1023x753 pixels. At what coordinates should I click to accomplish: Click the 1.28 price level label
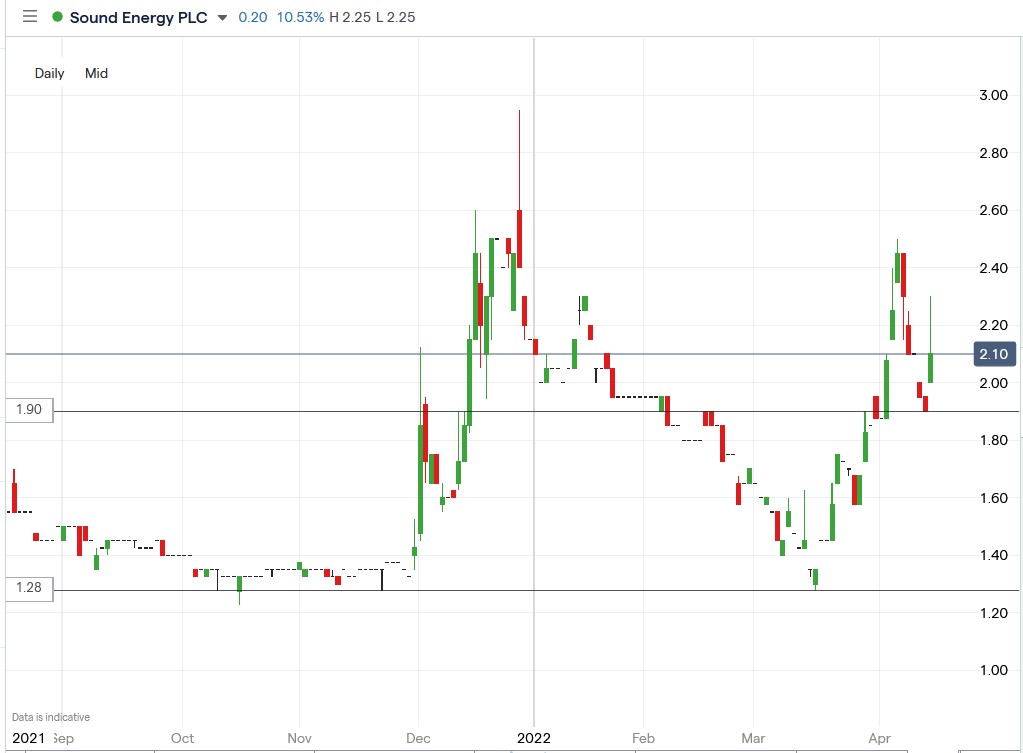pos(27,589)
